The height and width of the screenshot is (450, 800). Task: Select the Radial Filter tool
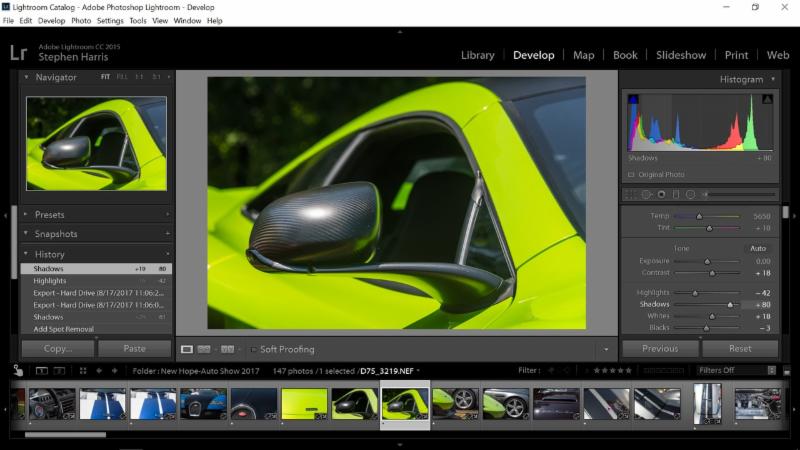click(690, 194)
